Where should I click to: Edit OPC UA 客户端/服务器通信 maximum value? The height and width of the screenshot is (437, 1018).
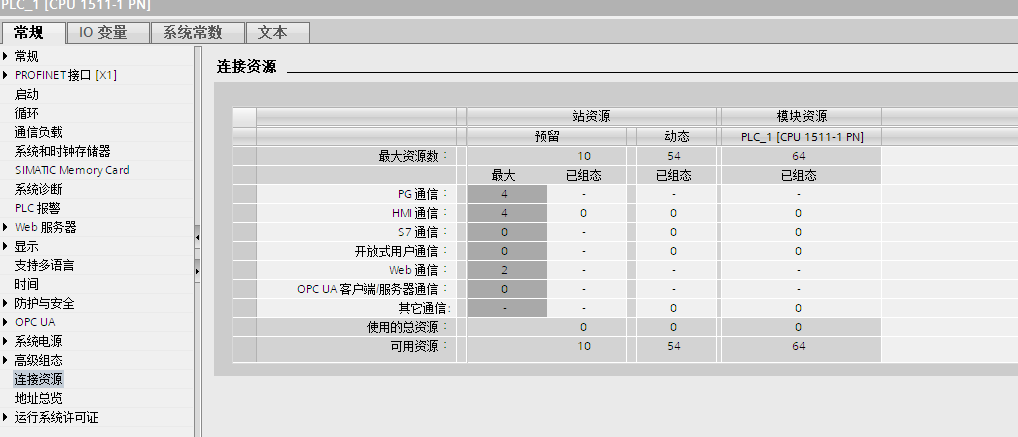pyautogui.click(x=506, y=289)
